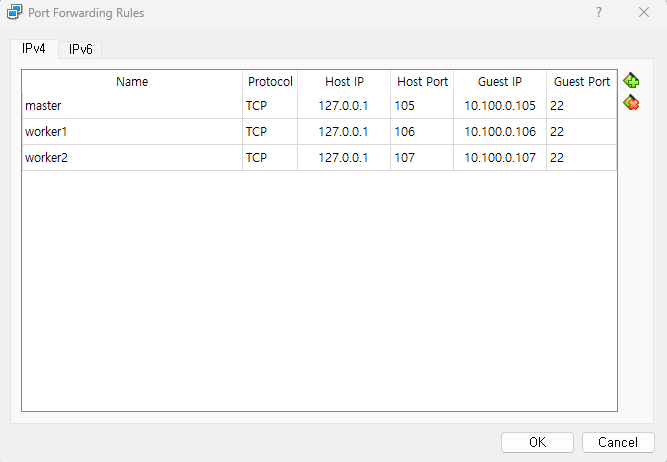The height and width of the screenshot is (462, 667).
Task: Select guest IP 10.100.0.106 cell
Action: 500,132
